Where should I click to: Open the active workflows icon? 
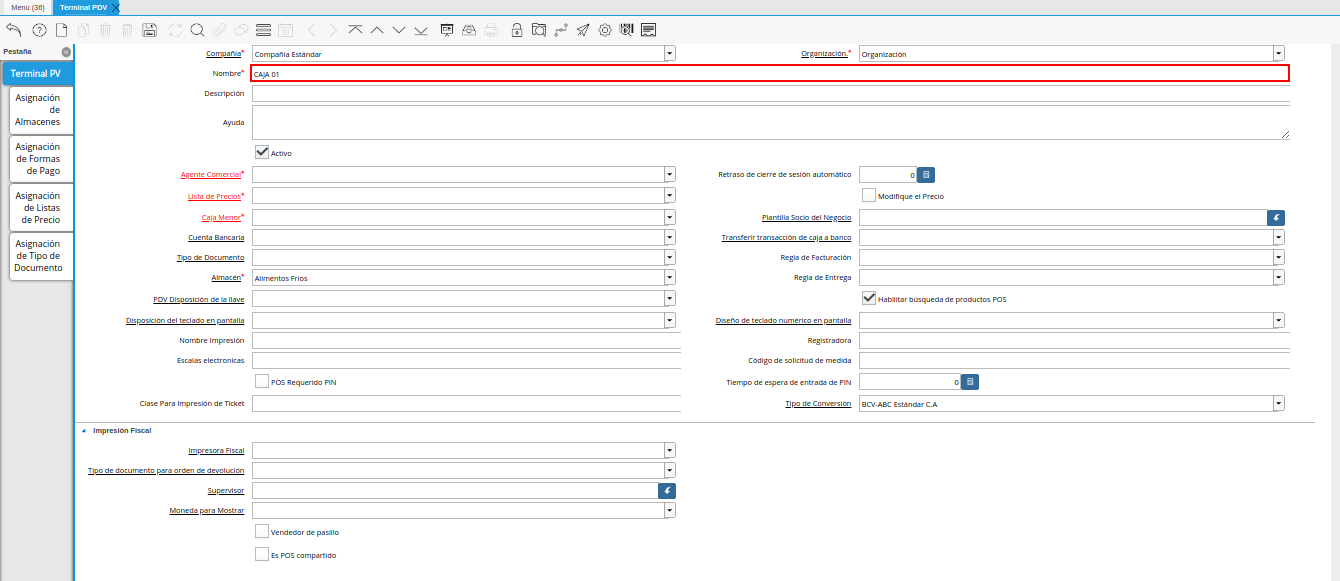tap(561, 30)
